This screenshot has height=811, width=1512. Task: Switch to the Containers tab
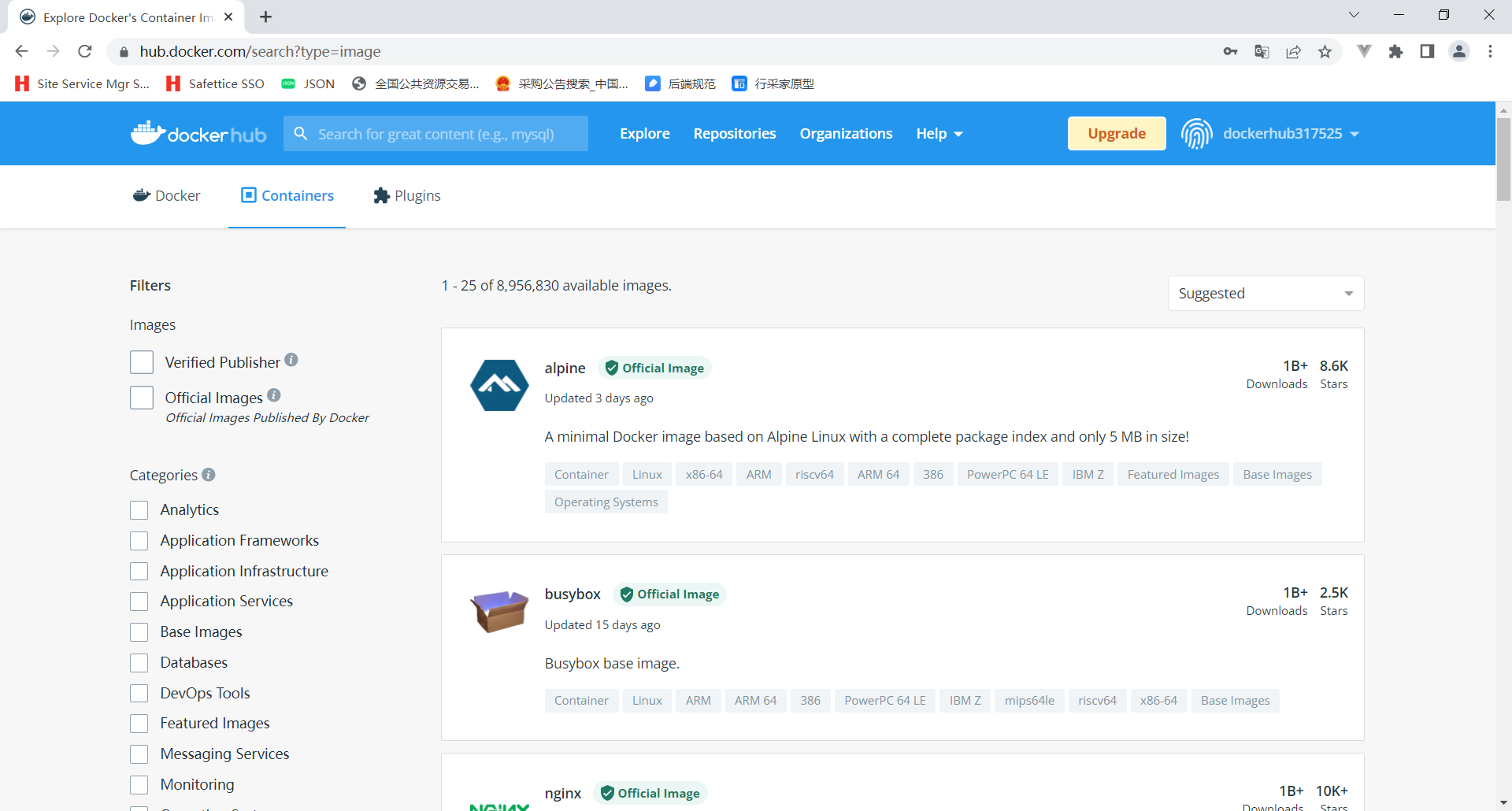point(287,195)
